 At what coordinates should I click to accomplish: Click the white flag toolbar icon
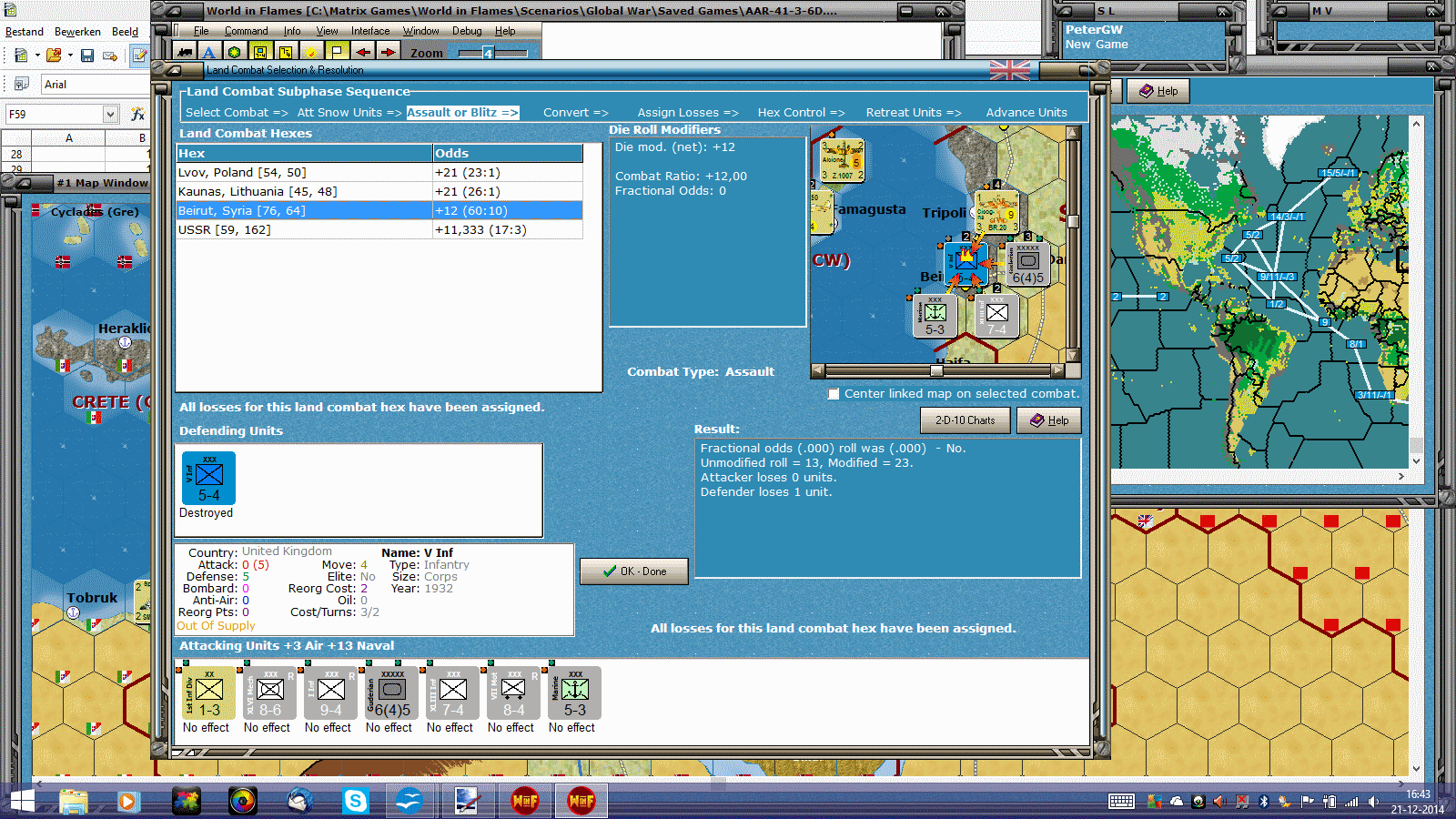[337, 52]
